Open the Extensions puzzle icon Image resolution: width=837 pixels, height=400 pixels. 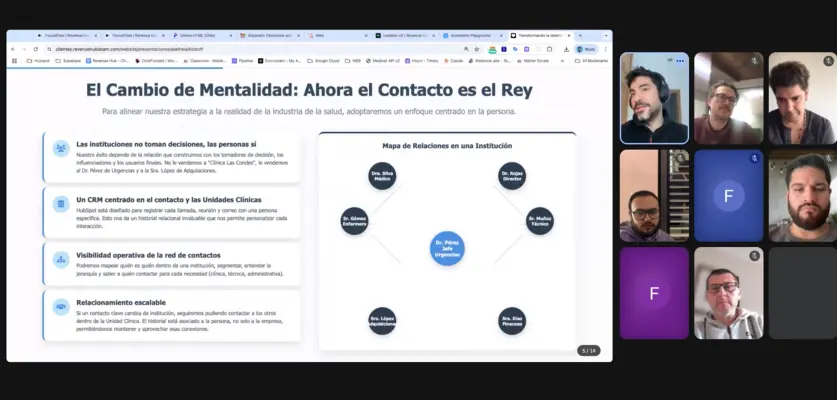(x=550, y=49)
